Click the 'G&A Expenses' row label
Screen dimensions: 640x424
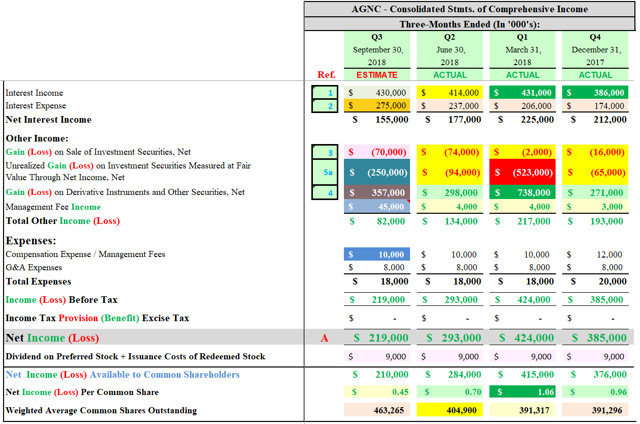click(34, 267)
